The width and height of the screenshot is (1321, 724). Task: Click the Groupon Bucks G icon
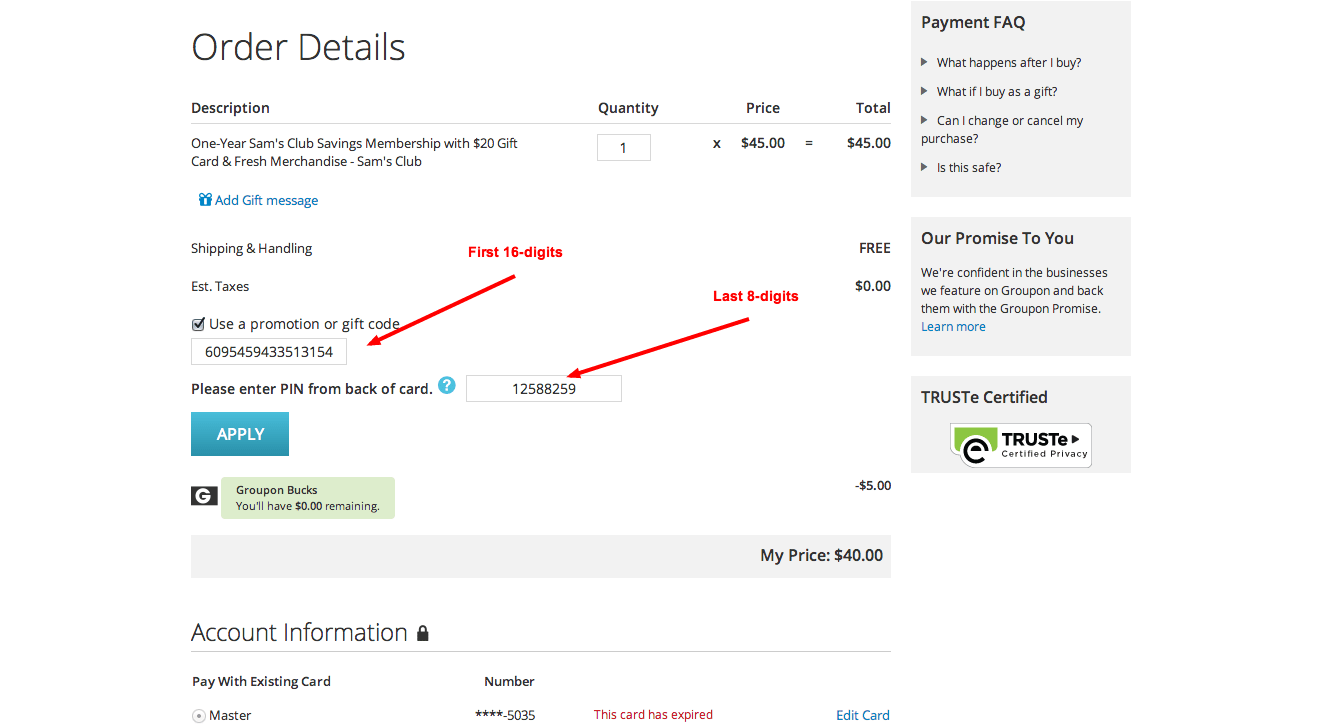[x=204, y=496]
